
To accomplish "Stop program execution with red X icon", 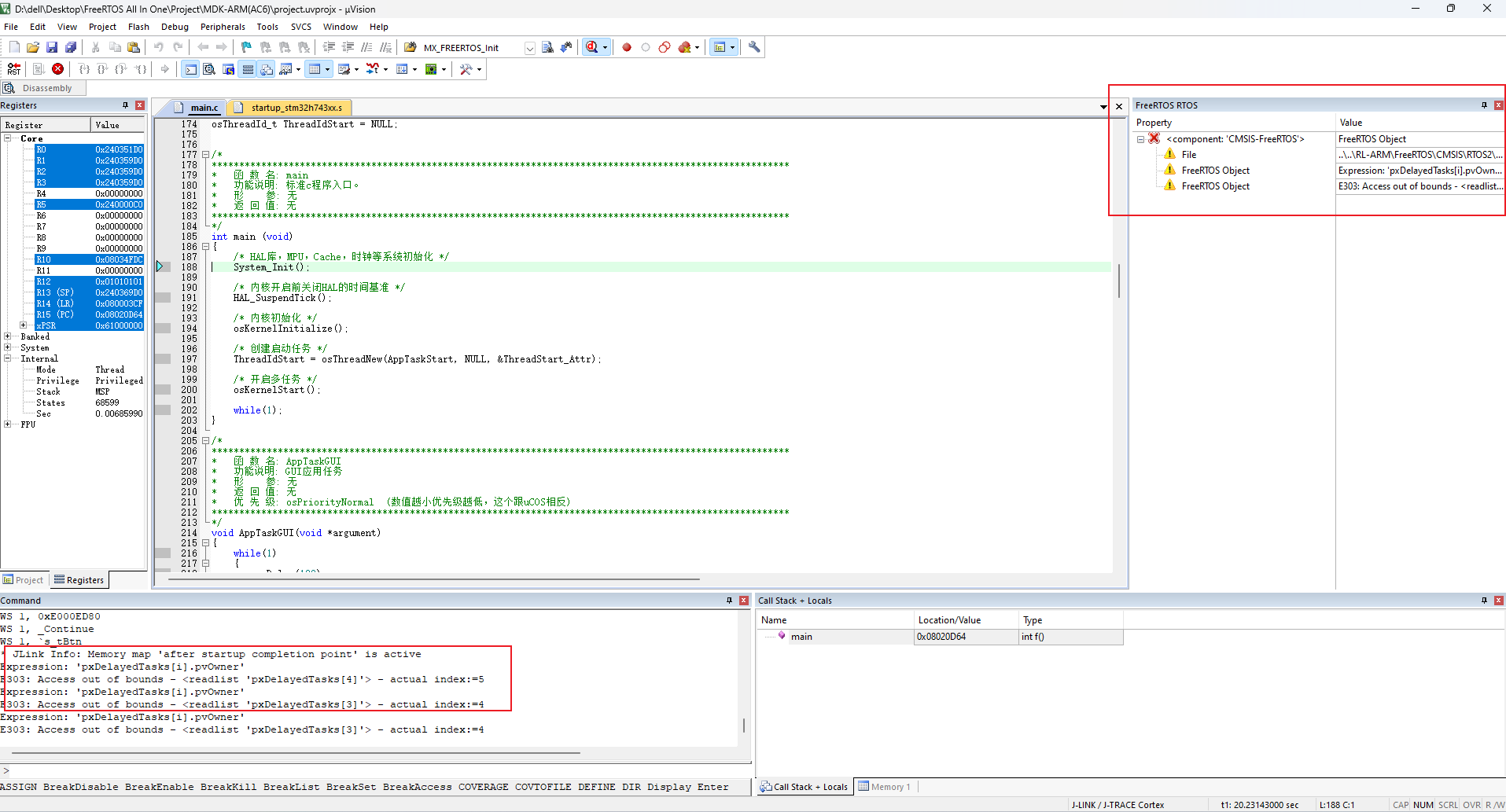I will click(57, 69).
